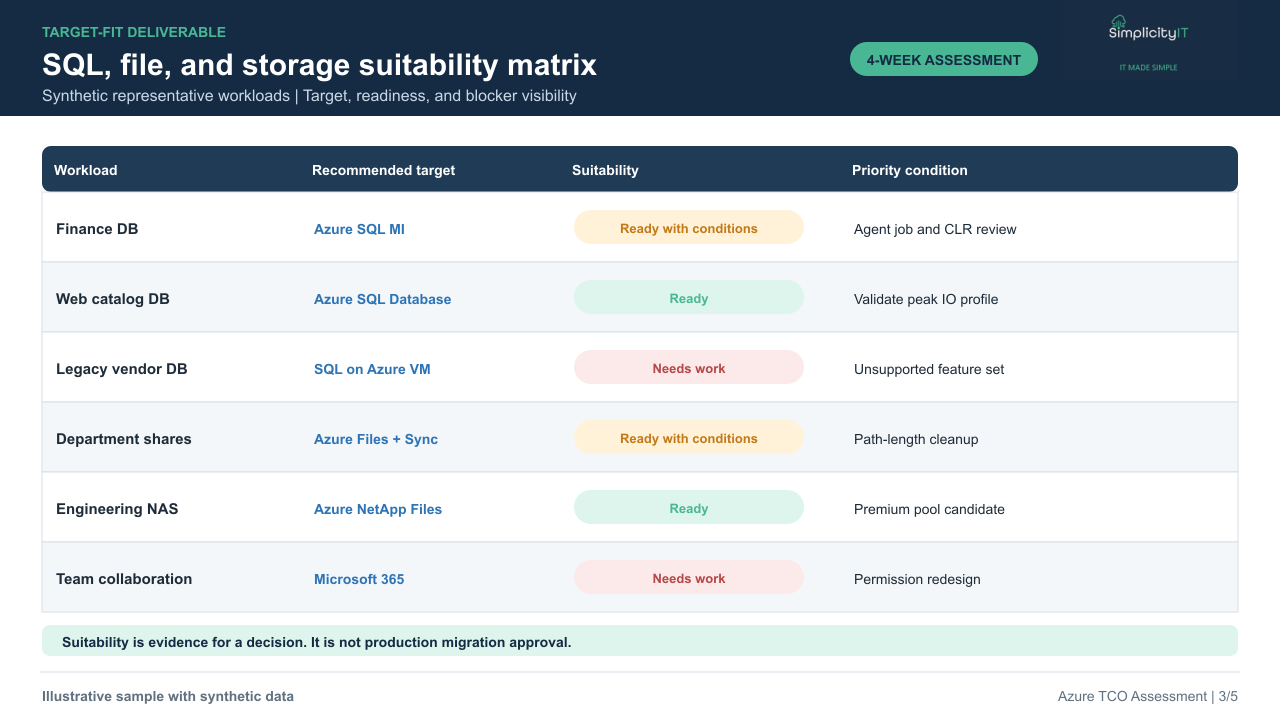This screenshot has width=1280, height=720.
Task: Click Department shares 'Ready with conditions' pill
Action: pyautogui.click(x=689, y=438)
